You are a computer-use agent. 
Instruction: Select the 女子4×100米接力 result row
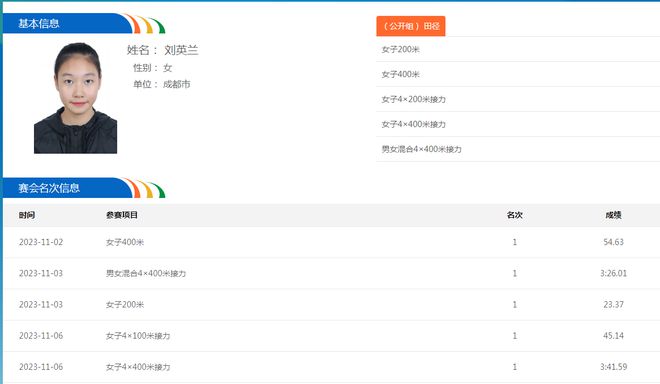(332, 336)
